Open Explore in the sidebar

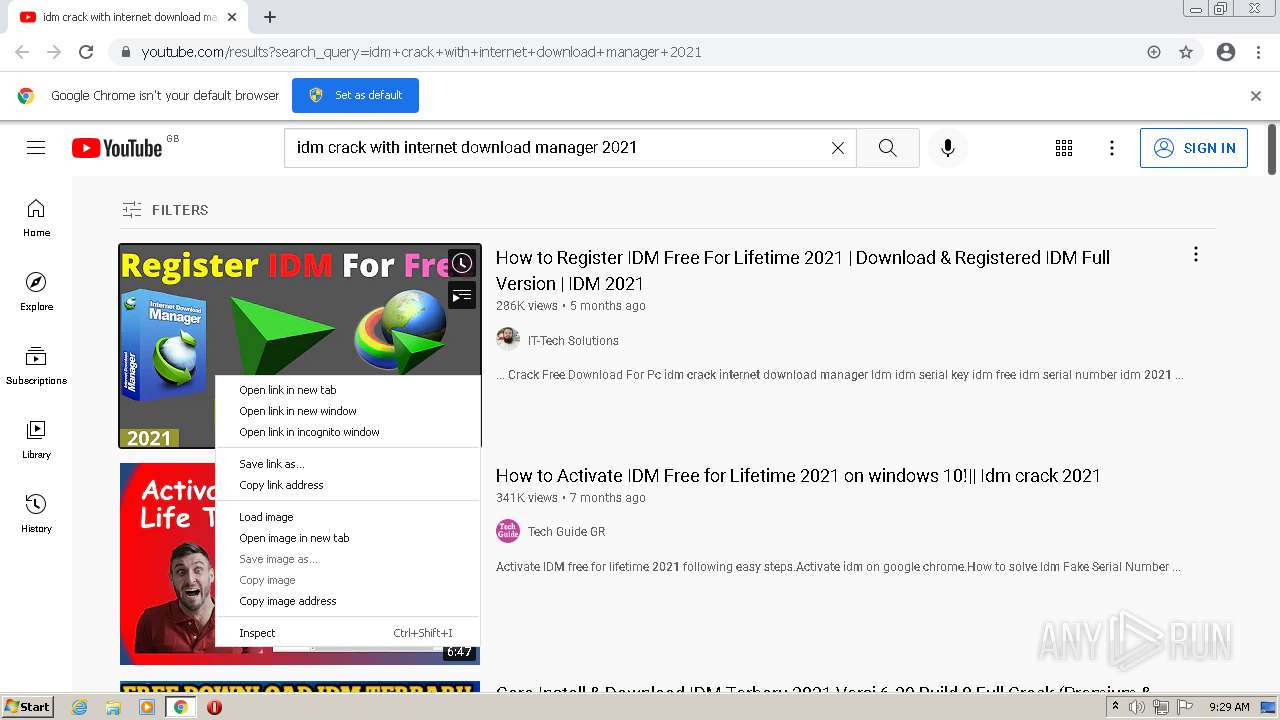tap(36, 291)
